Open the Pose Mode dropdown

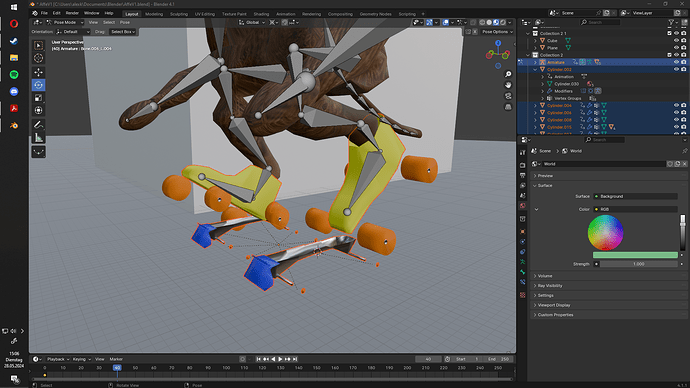65,22
